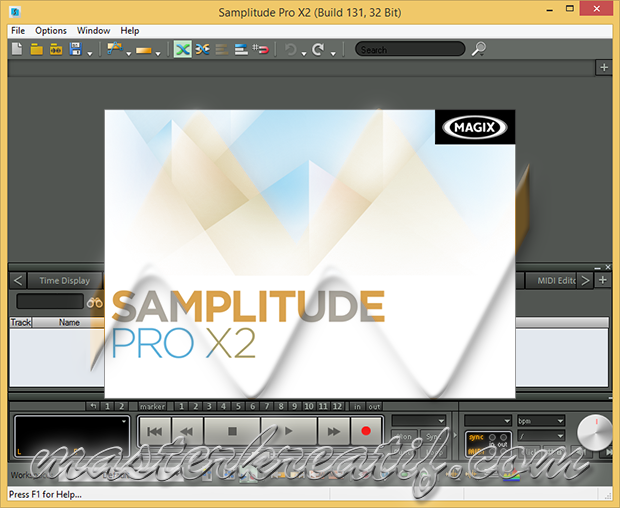
Task: Expand the arrow next to the Save icon
Action: [x=90, y=54]
